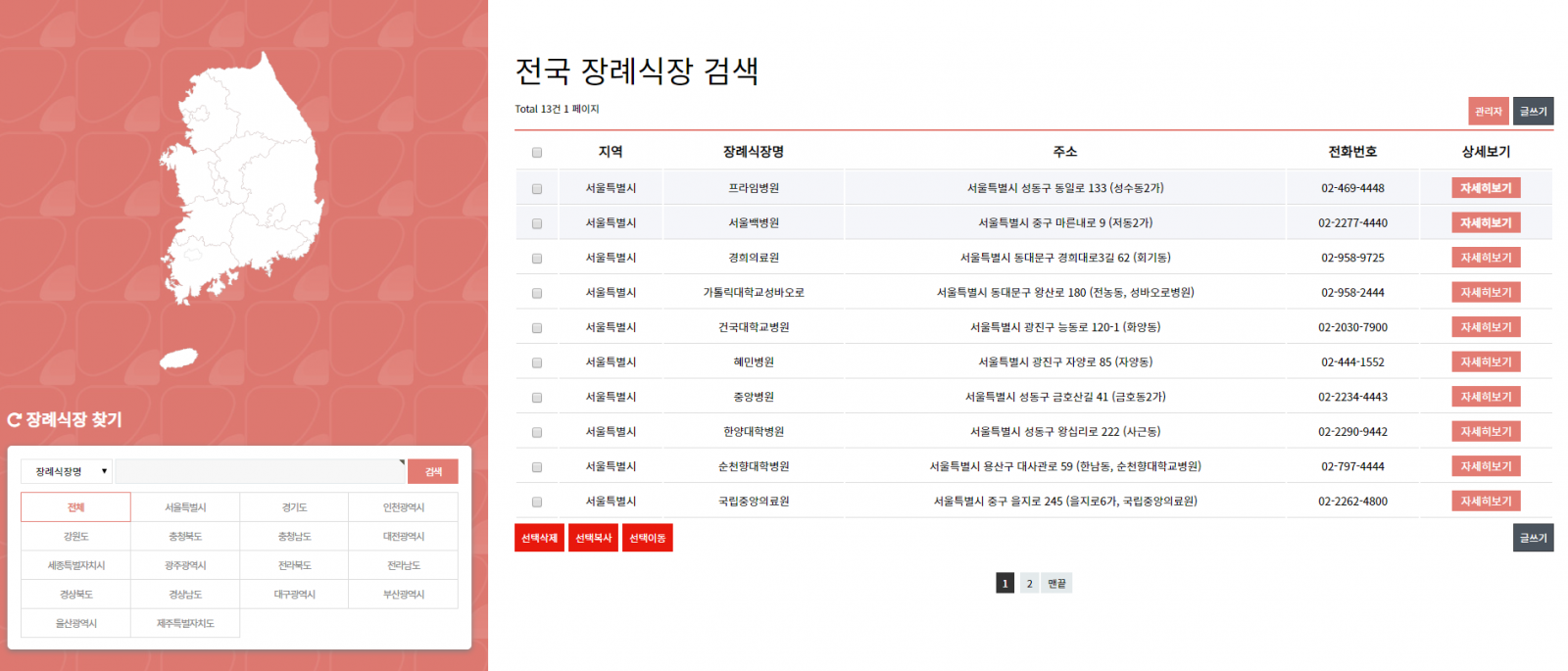This screenshot has width=1568, height=671.
Task: Select the 전체 region tab
Action: (x=75, y=507)
